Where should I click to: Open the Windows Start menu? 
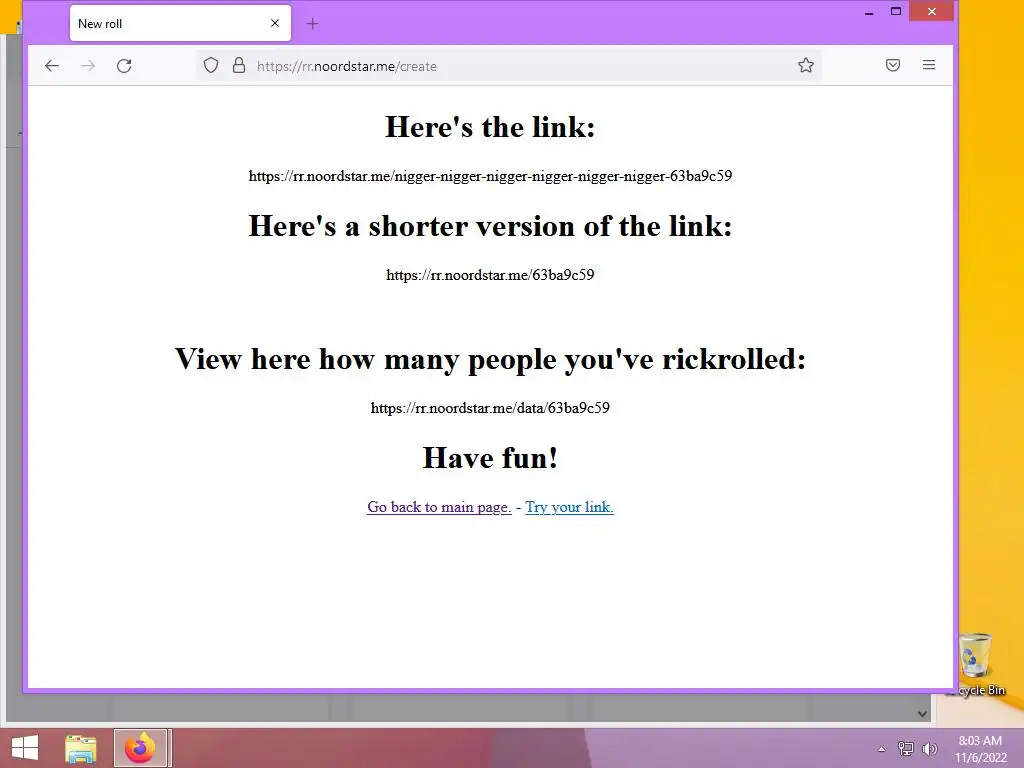25,748
